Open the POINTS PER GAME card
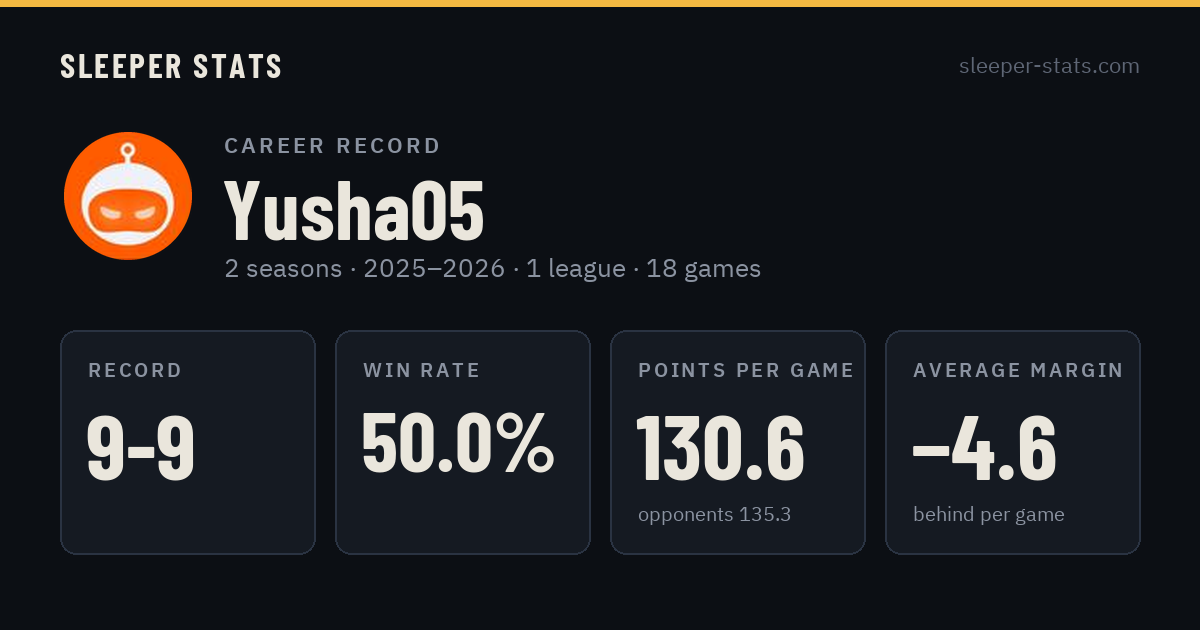 tap(738, 442)
